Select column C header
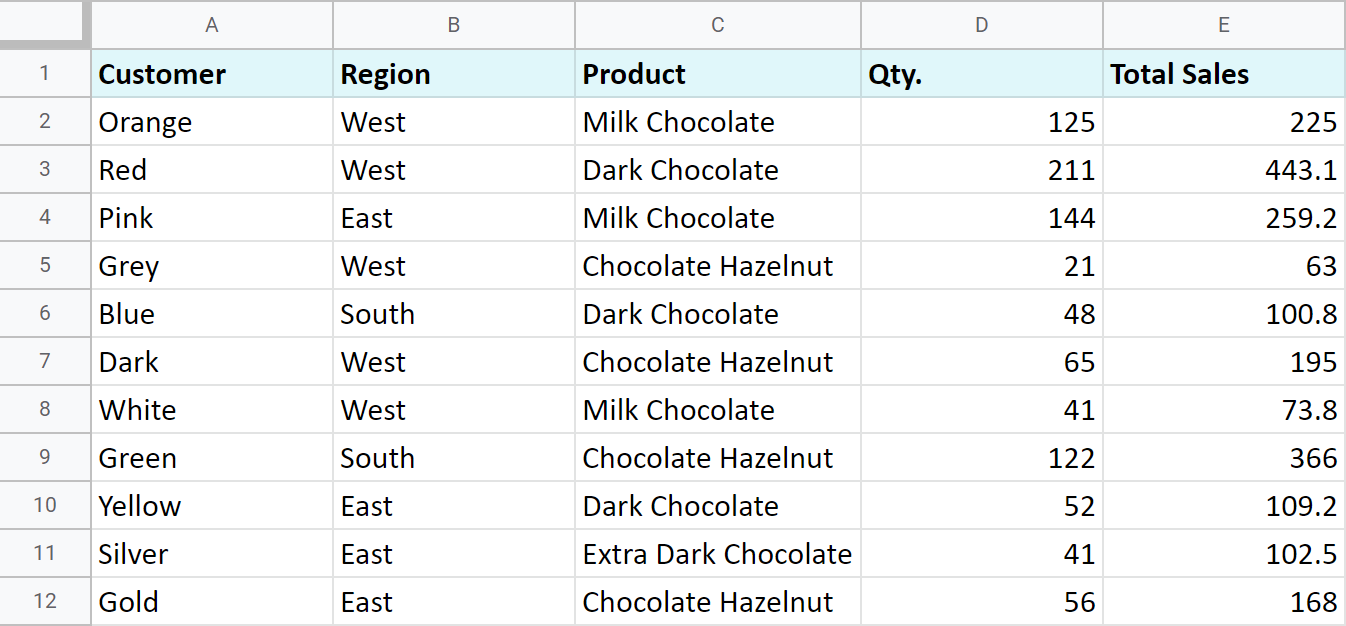Viewport: 1346px width, 626px height. click(x=717, y=26)
